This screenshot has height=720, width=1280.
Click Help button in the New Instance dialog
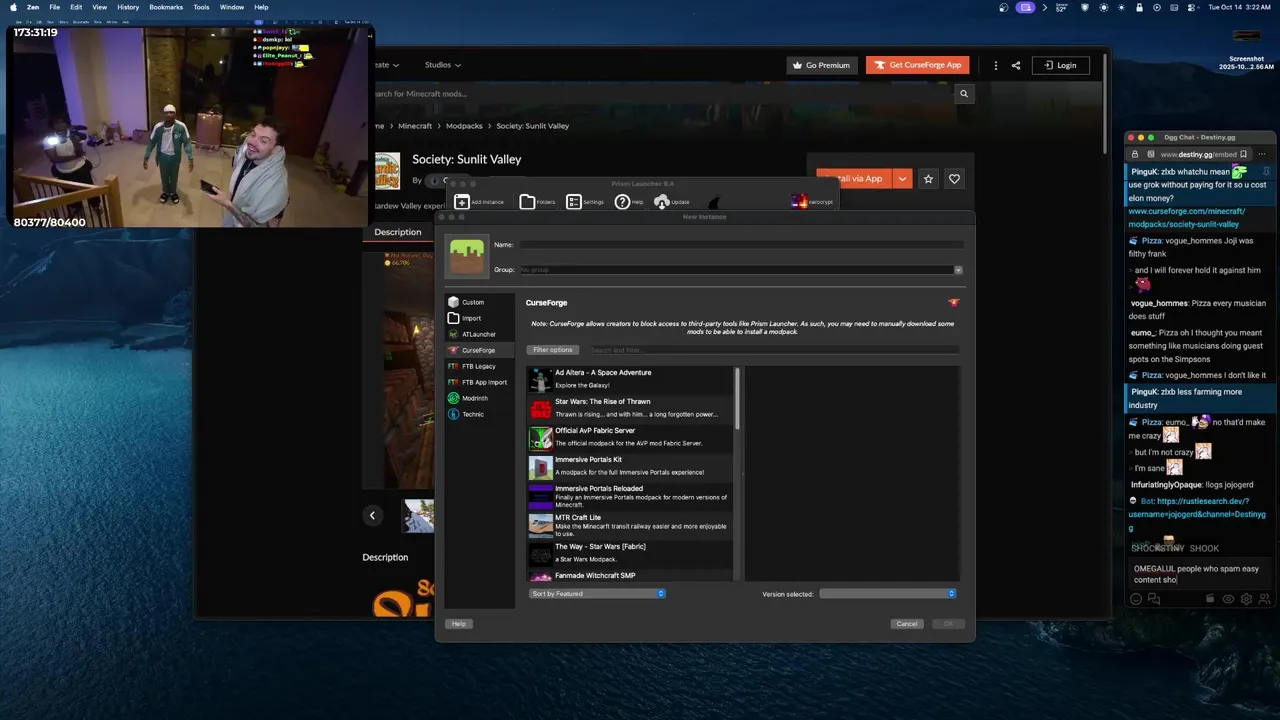(458, 624)
